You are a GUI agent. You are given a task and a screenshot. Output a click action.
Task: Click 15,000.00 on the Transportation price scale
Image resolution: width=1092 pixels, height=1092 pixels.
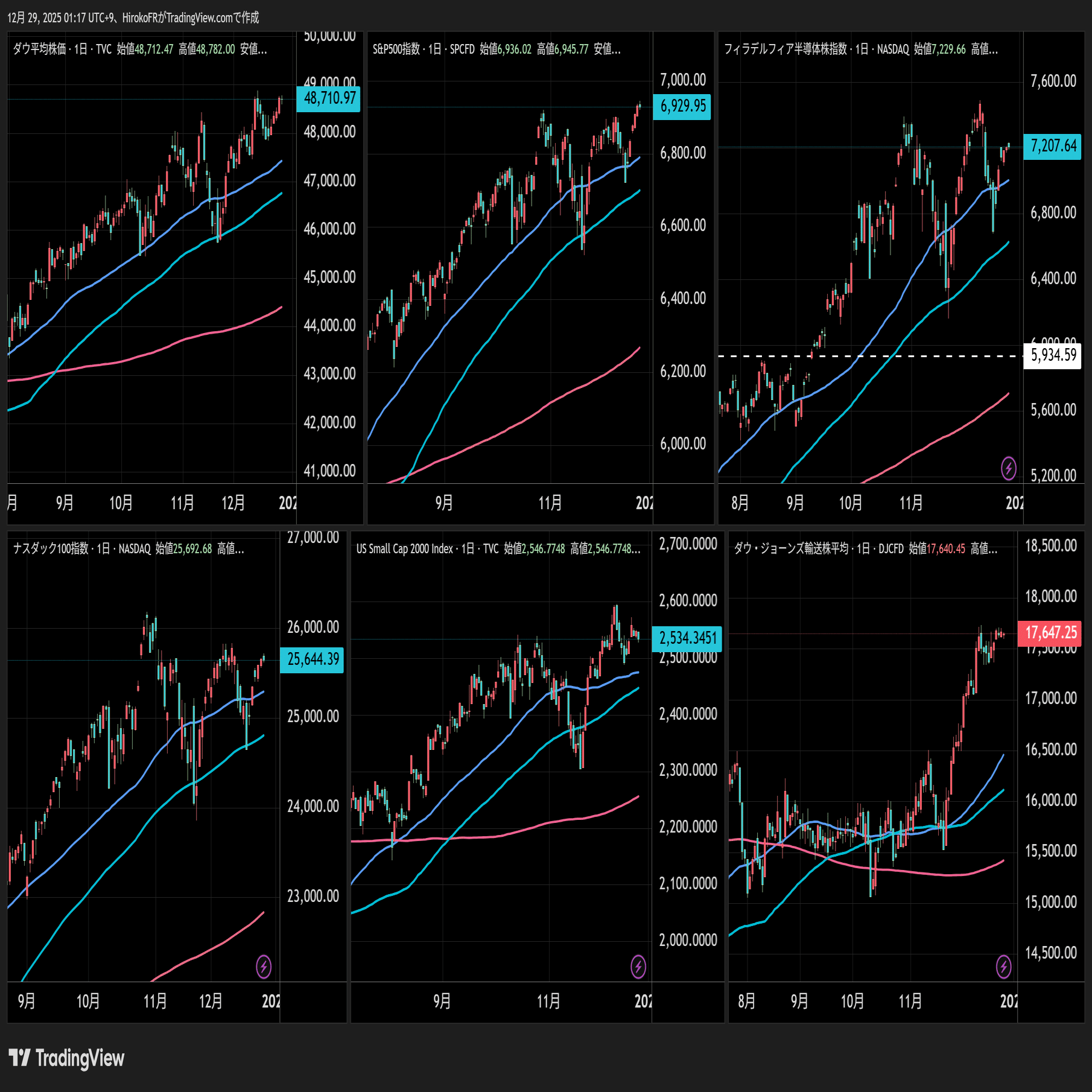[x=1051, y=902]
